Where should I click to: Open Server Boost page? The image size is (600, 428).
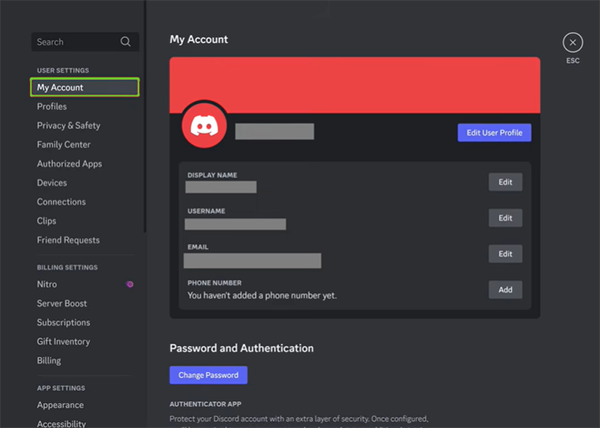coord(62,303)
